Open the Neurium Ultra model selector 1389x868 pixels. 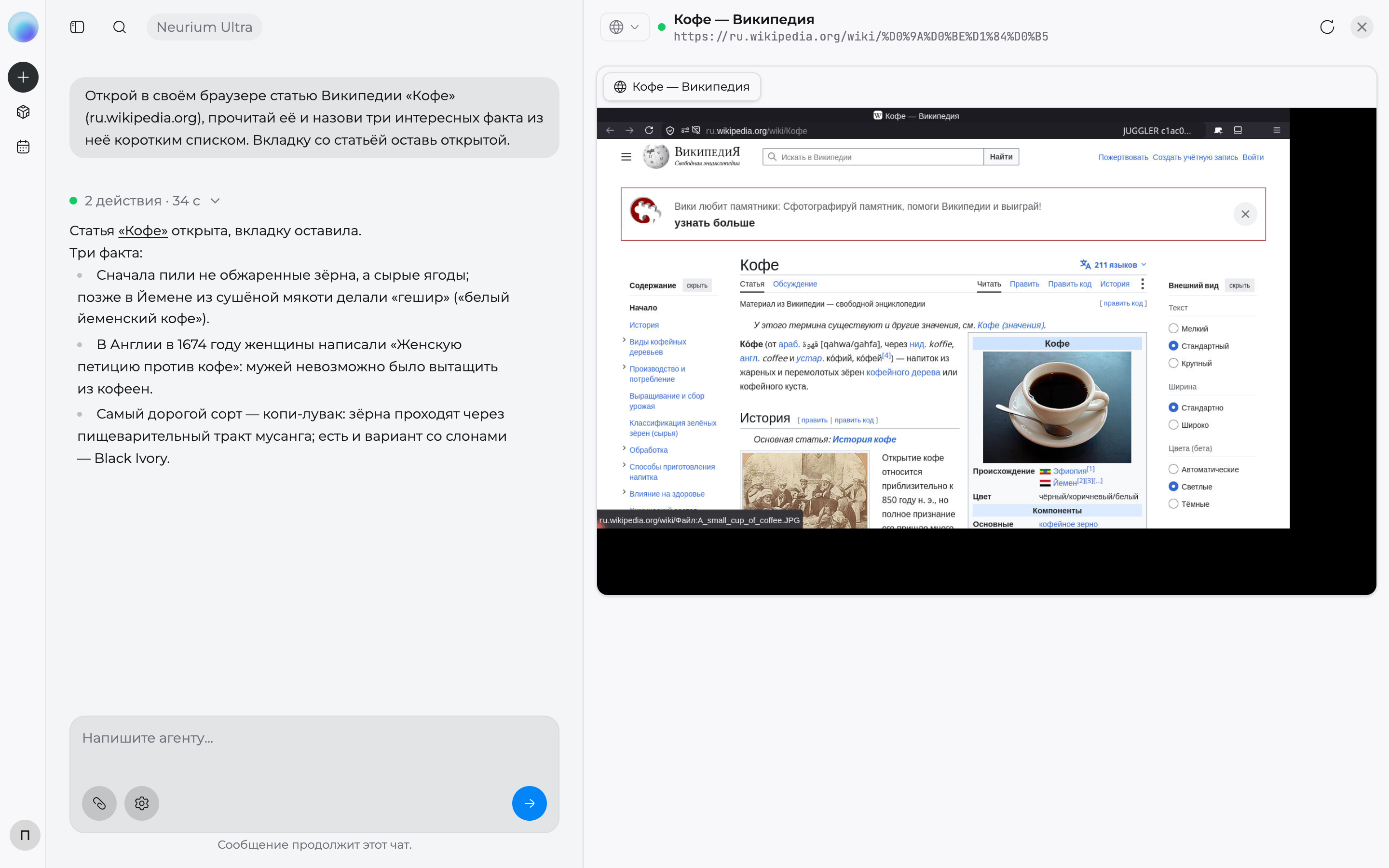point(204,27)
